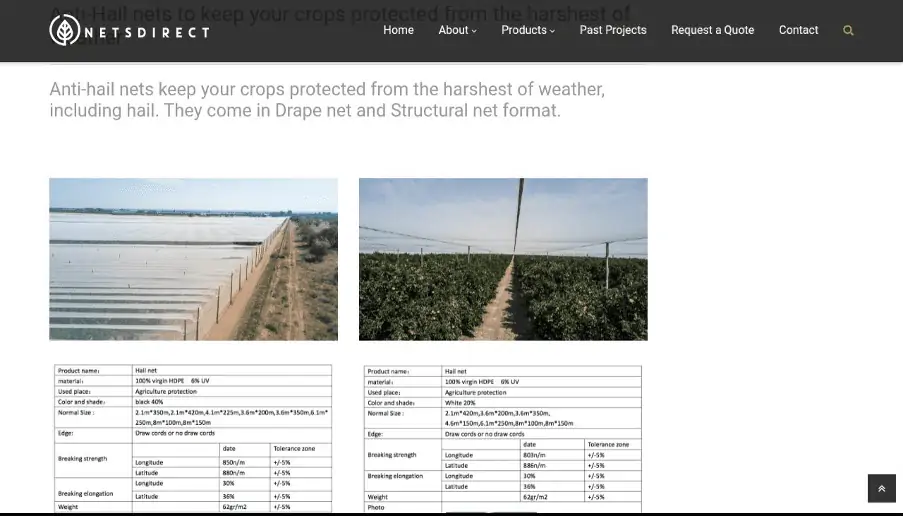Open the structural net orchard photo
The image size is (904, 516).
click(503, 259)
